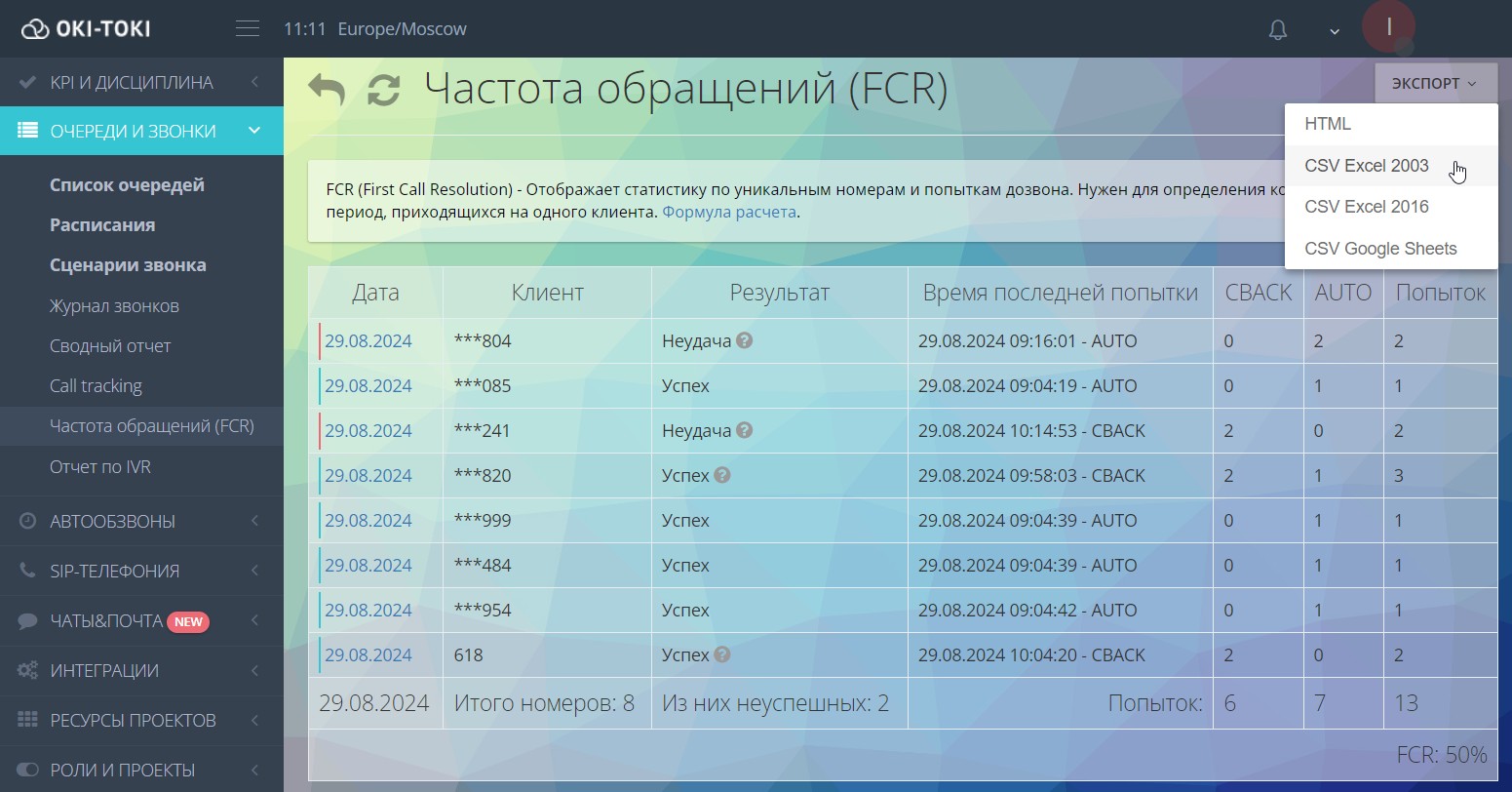Open Сценарии звонка in the sidebar

[128, 265]
